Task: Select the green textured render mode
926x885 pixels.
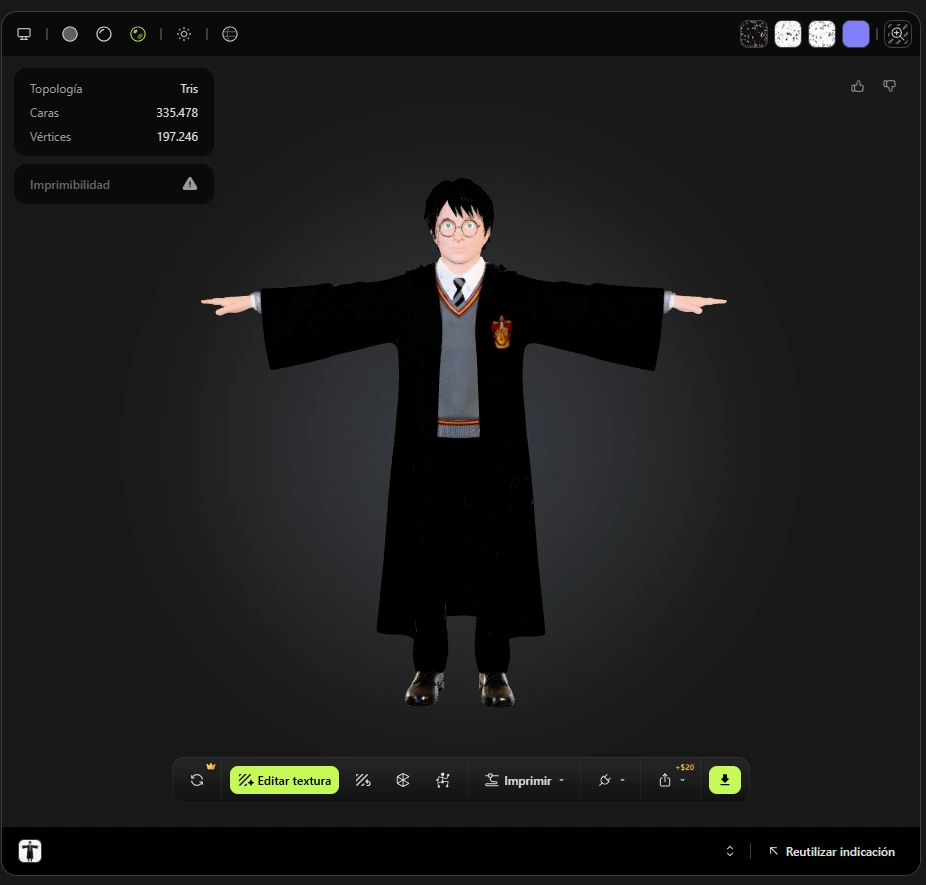Action: pos(138,34)
